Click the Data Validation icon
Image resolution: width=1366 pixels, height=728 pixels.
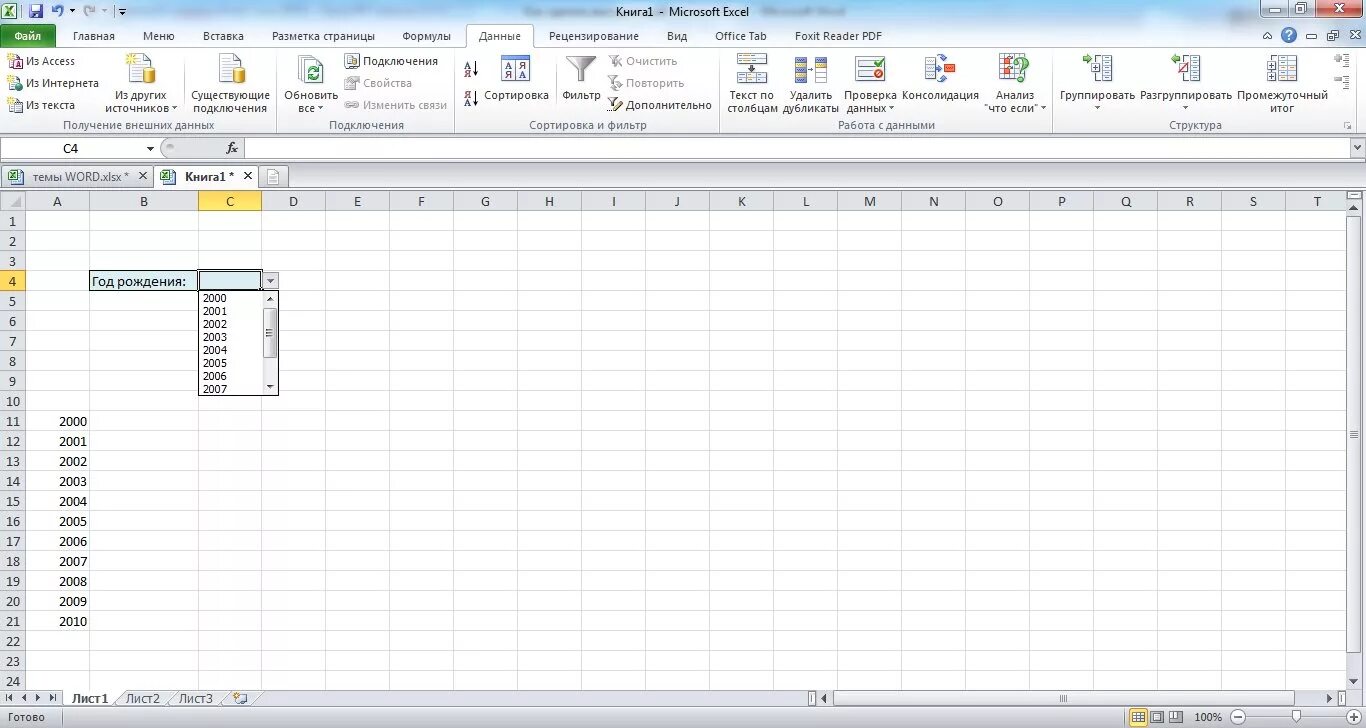click(x=870, y=70)
